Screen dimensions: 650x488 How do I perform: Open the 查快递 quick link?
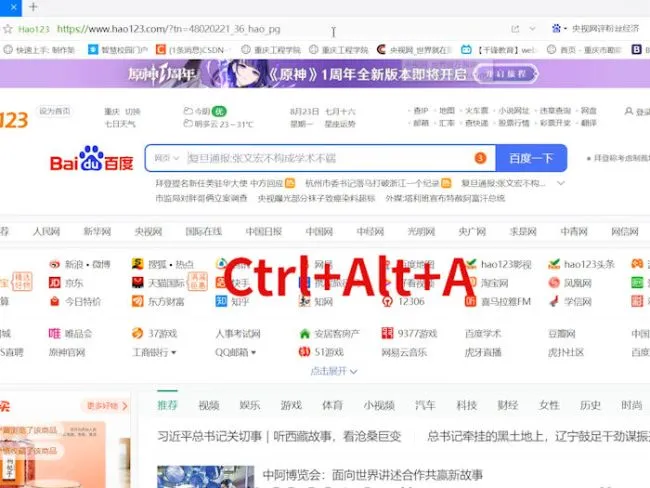[477, 123]
